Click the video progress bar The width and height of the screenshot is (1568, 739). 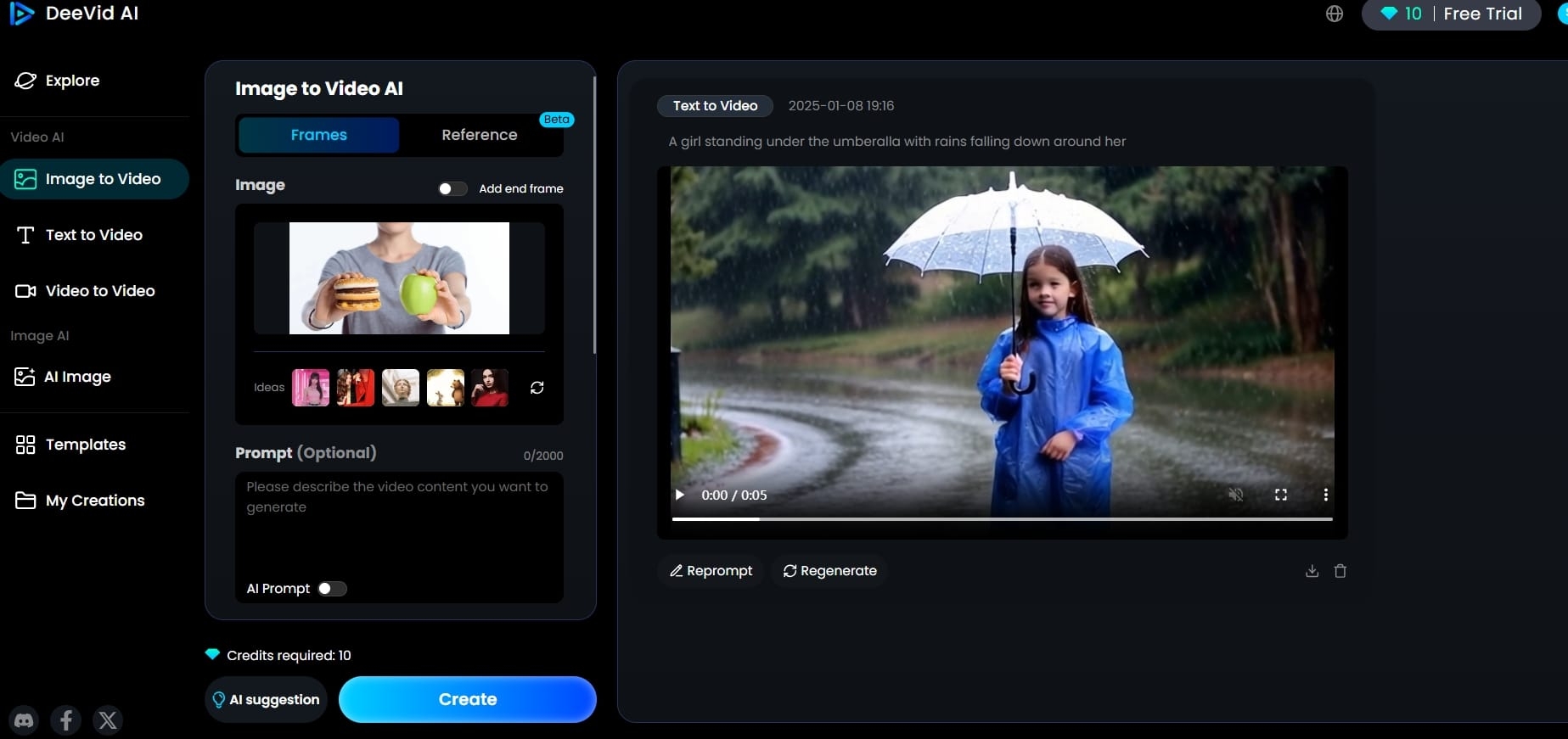click(x=1002, y=518)
